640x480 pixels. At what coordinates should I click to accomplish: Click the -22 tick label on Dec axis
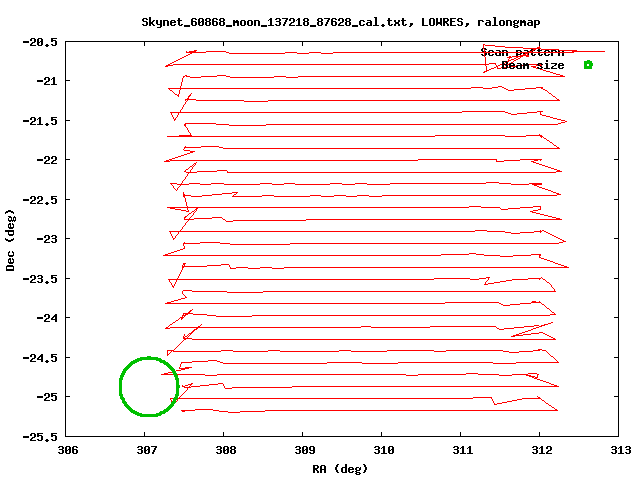point(47,160)
